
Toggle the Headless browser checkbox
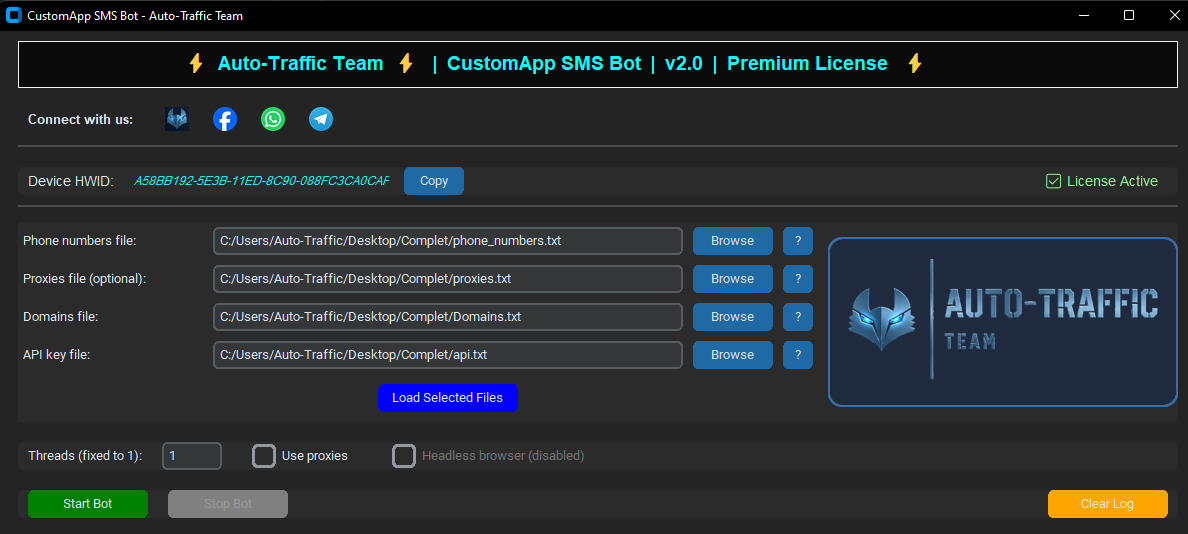coord(404,456)
